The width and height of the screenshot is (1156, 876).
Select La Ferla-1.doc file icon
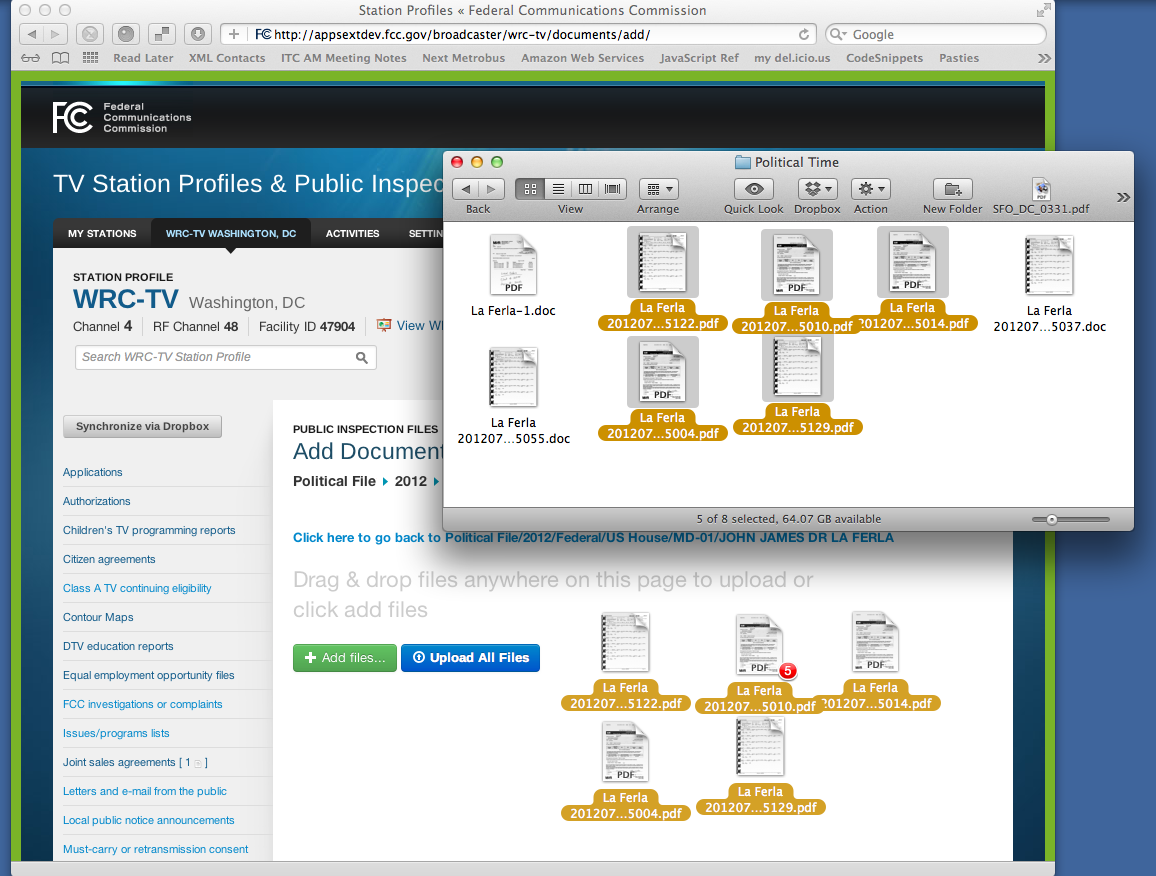point(513,265)
